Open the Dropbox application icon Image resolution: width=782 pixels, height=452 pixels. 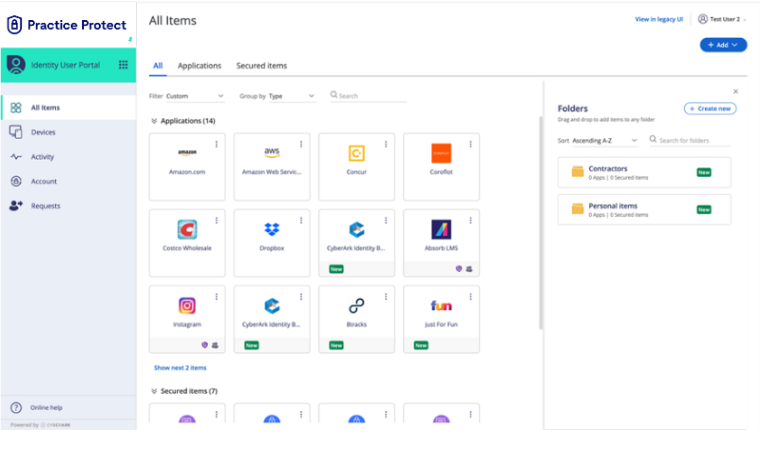(x=272, y=229)
